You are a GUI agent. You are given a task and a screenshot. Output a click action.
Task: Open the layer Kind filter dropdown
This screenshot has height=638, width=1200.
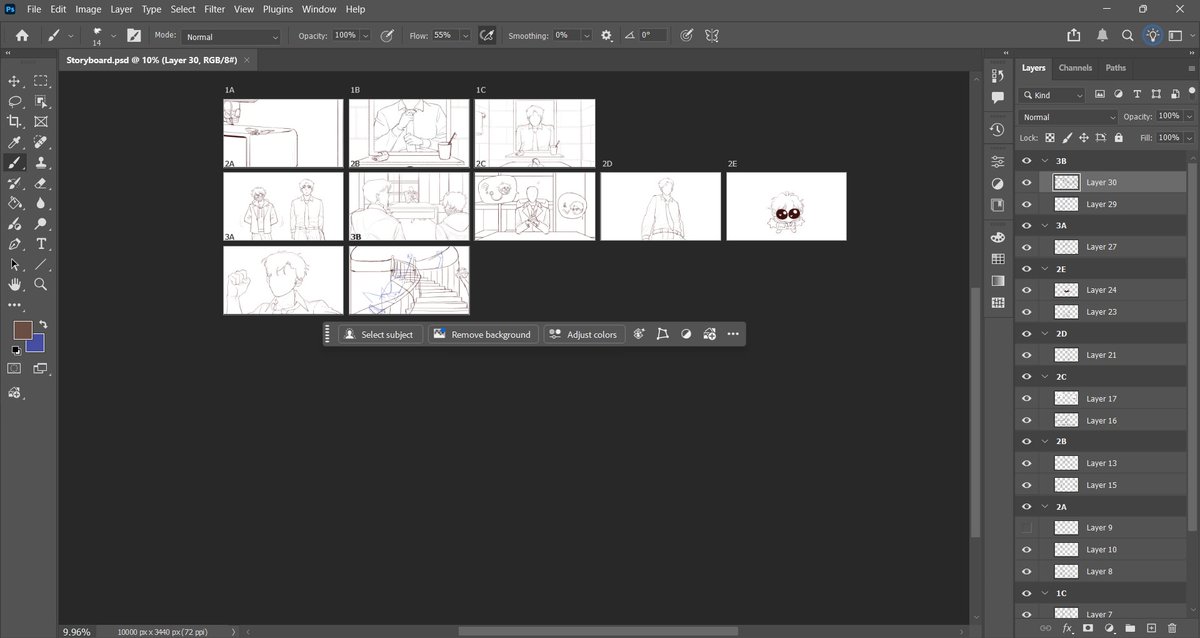pos(1052,95)
